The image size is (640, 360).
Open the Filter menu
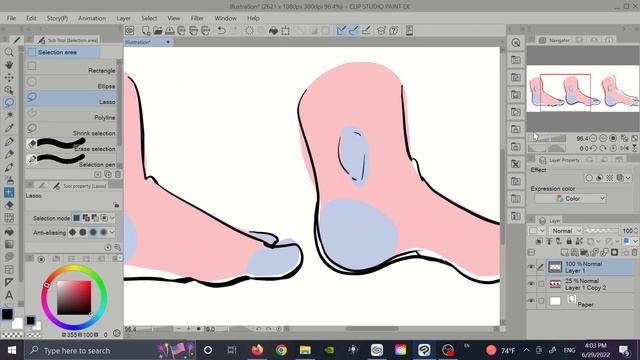197,18
